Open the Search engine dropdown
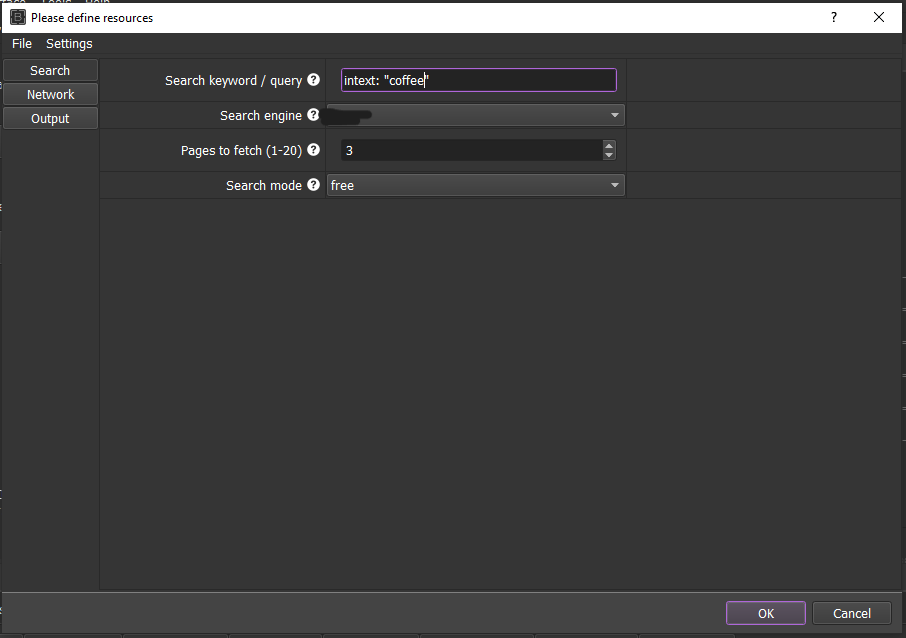Screen dimensions: 906x638 pyautogui.click(x=476, y=115)
